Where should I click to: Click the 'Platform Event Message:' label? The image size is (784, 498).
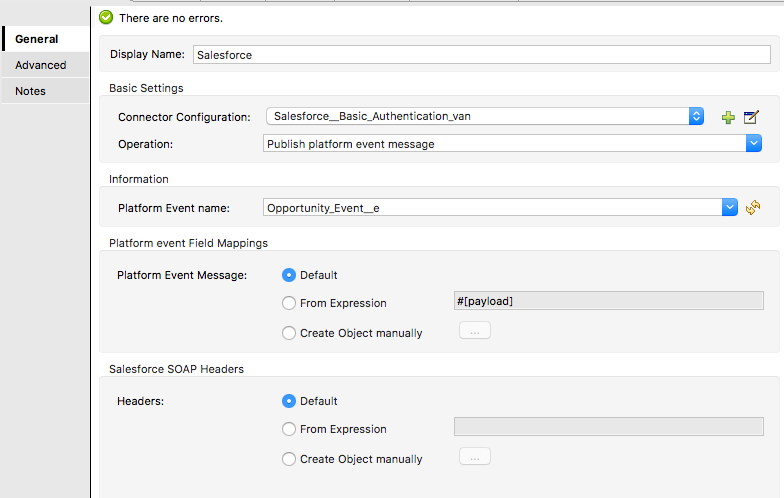click(182, 275)
